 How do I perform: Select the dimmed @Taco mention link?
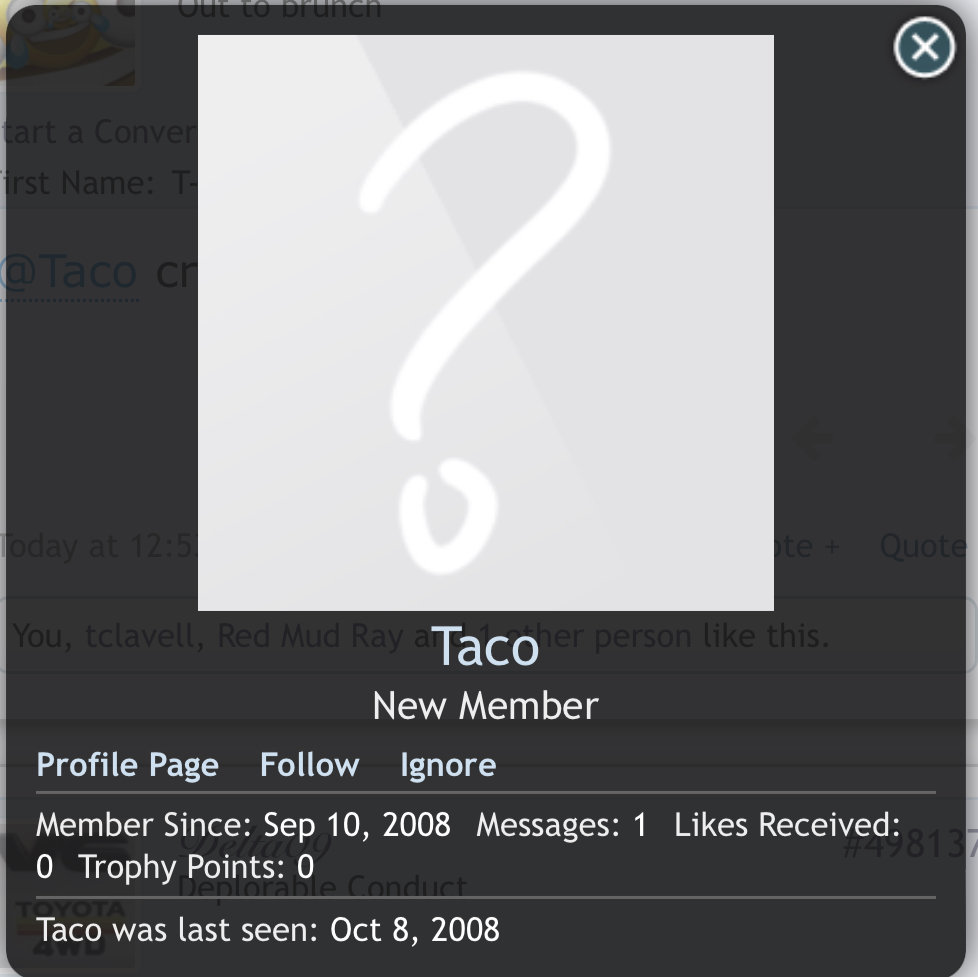click(69, 273)
